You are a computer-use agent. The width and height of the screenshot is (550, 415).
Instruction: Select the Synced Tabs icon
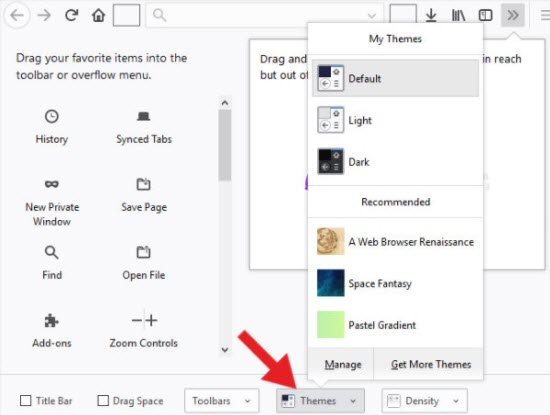[143, 116]
